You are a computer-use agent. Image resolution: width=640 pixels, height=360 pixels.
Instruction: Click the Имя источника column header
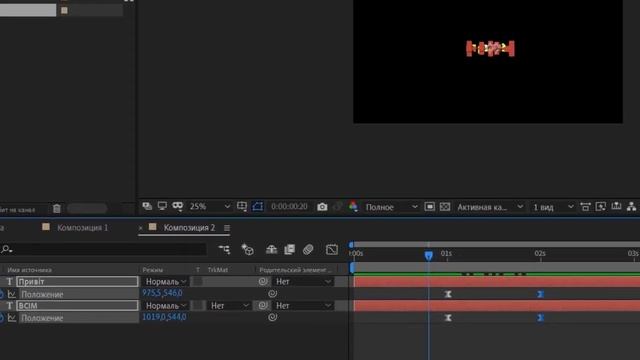[29, 270]
